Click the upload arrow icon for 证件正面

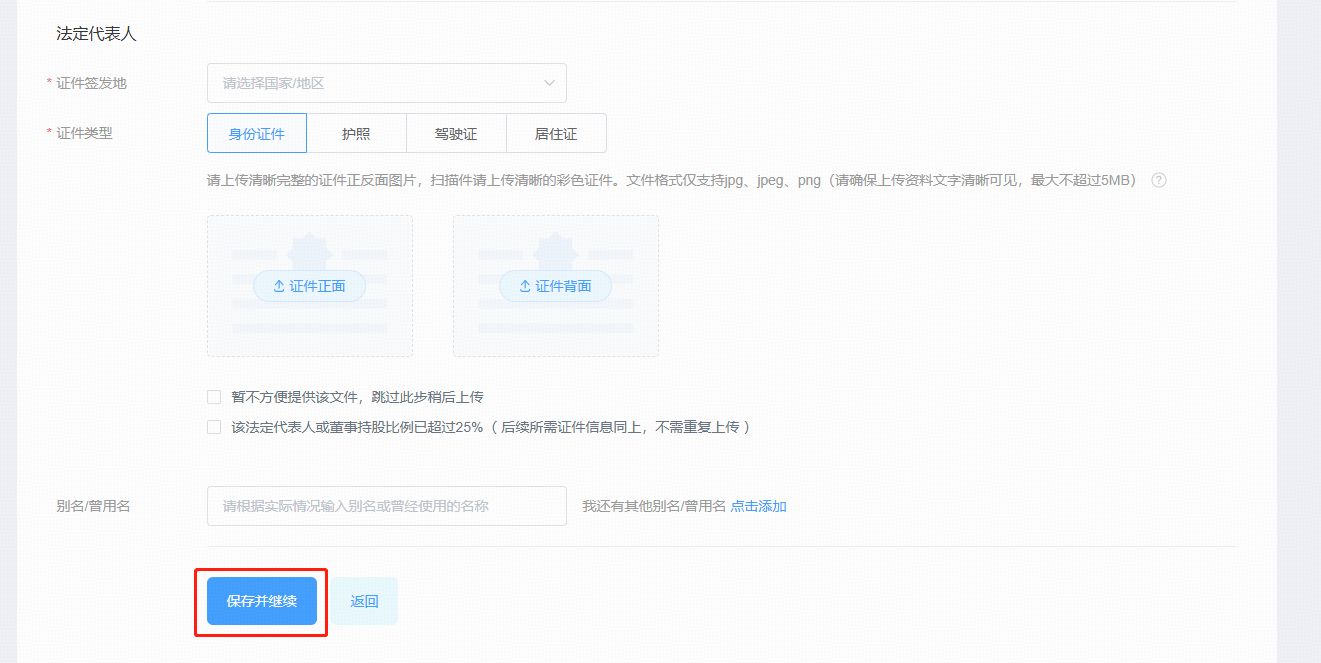pyautogui.click(x=279, y=286)
